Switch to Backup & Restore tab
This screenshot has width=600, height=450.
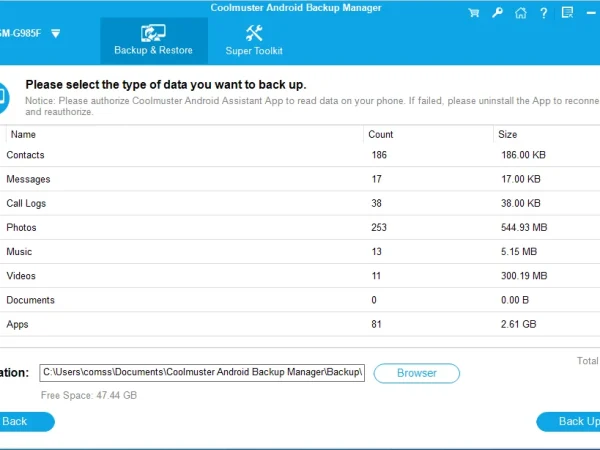coord(153,40)
